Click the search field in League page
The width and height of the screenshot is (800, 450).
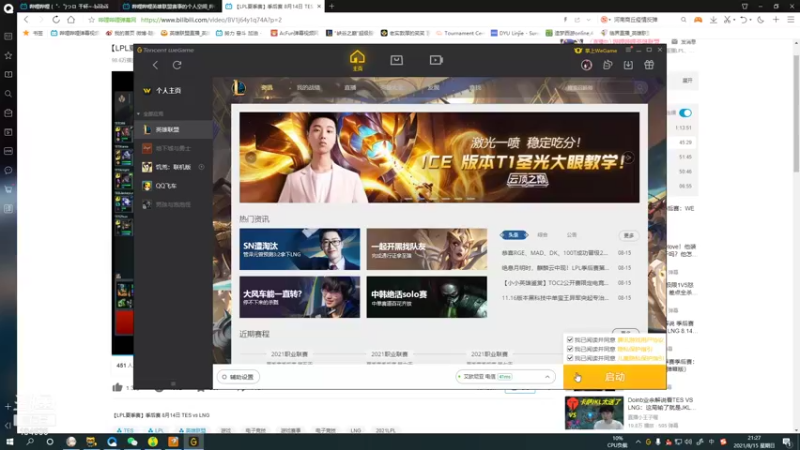599,88
